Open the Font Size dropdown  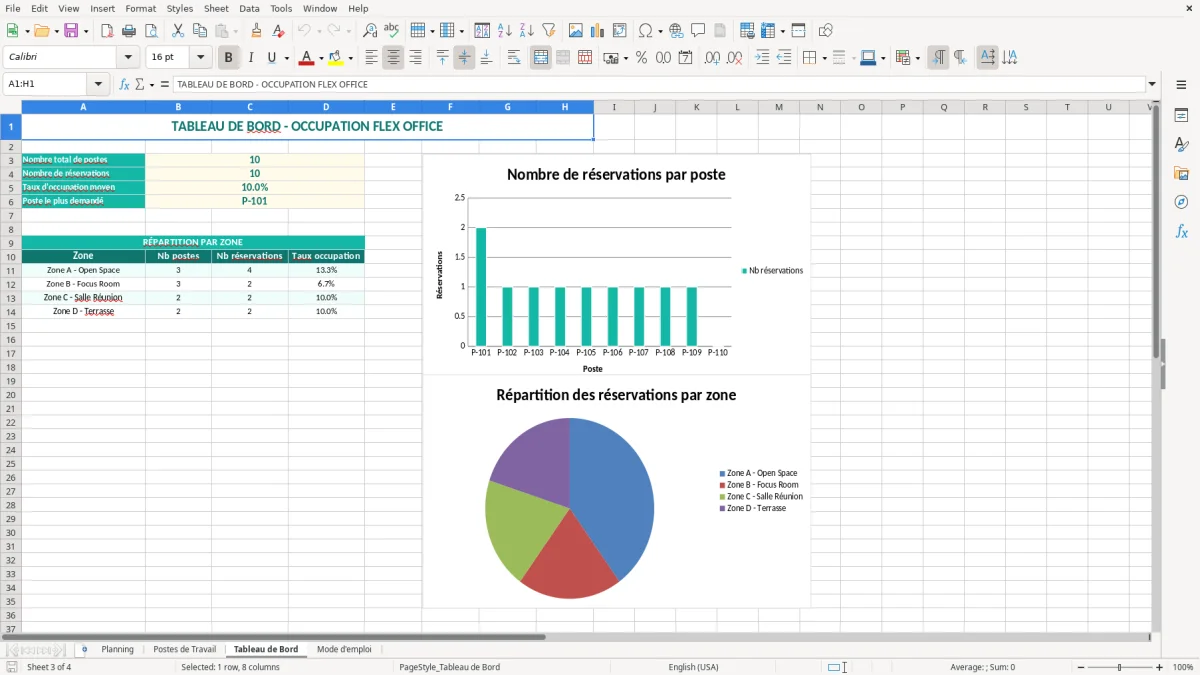click(200, 58)
